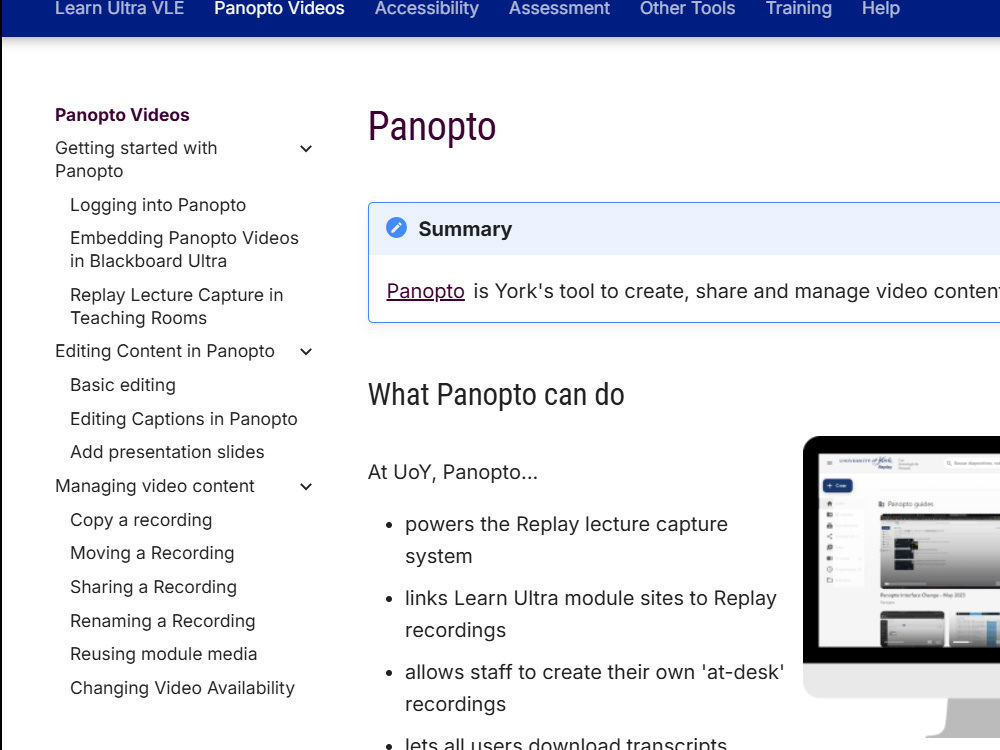Open Add presentation slides page
The height and width of the screenshot is (750, 1000).
pos(167,452)
